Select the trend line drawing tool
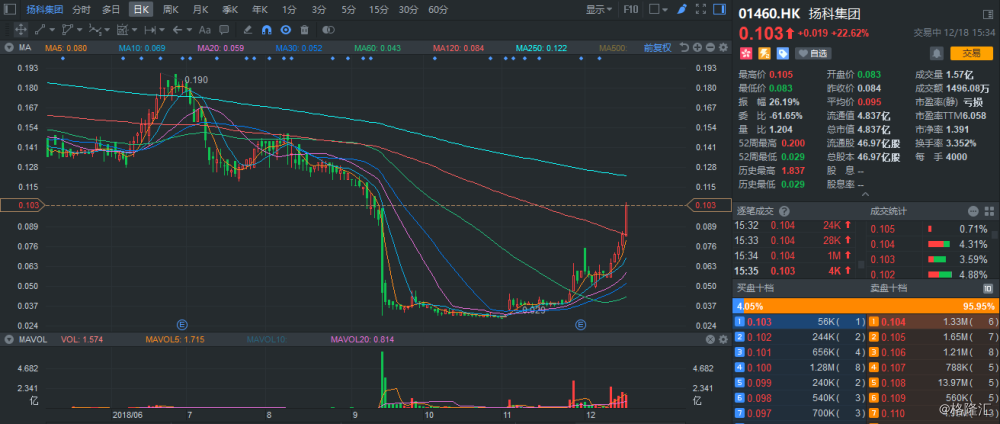 (40, 29)
